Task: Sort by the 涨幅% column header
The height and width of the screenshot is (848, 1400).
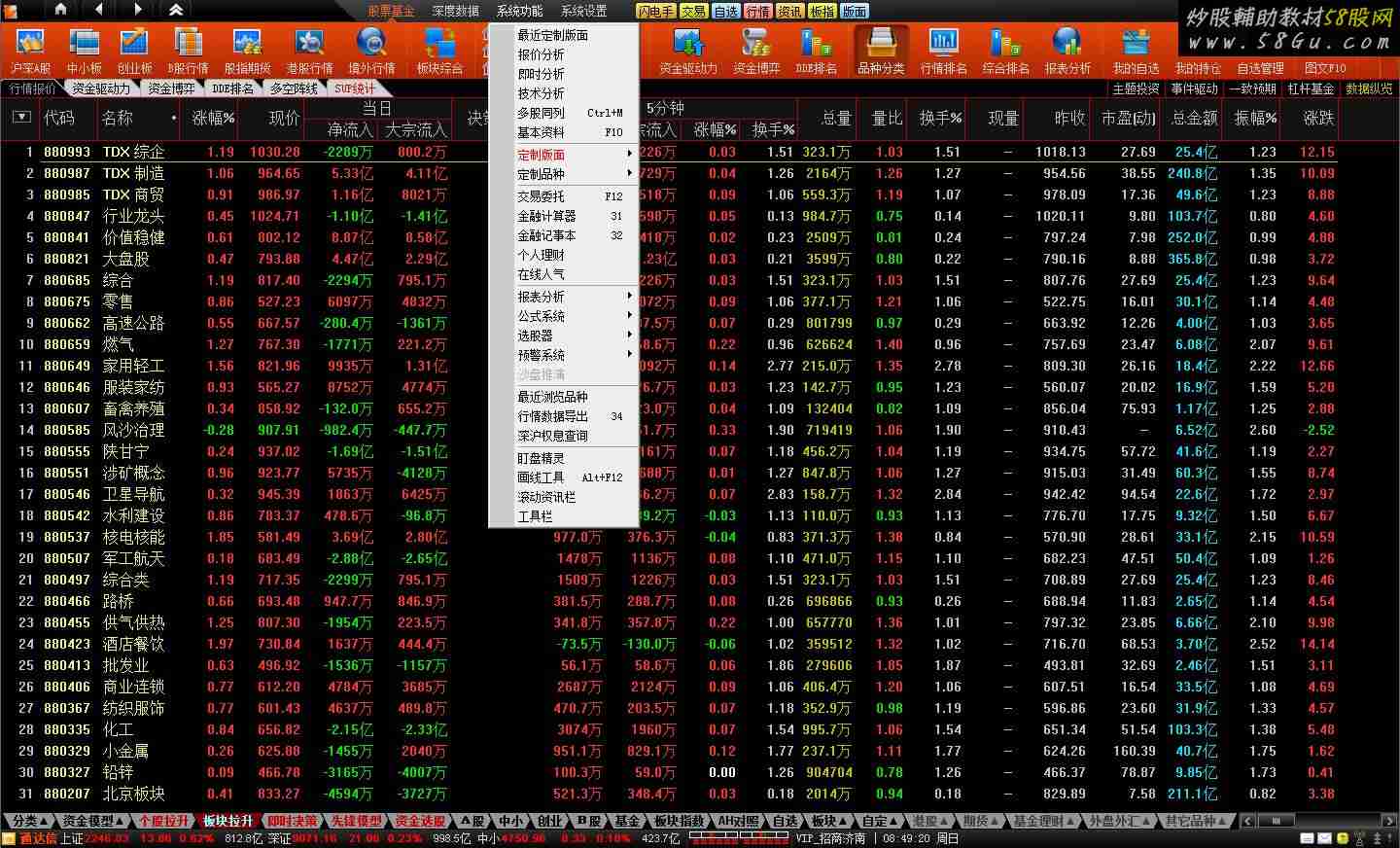Action: (x=213, y=118)
